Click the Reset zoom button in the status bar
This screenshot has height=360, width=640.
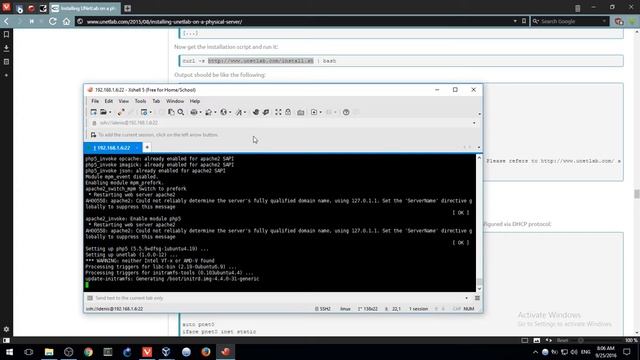(x=562, y=340)
